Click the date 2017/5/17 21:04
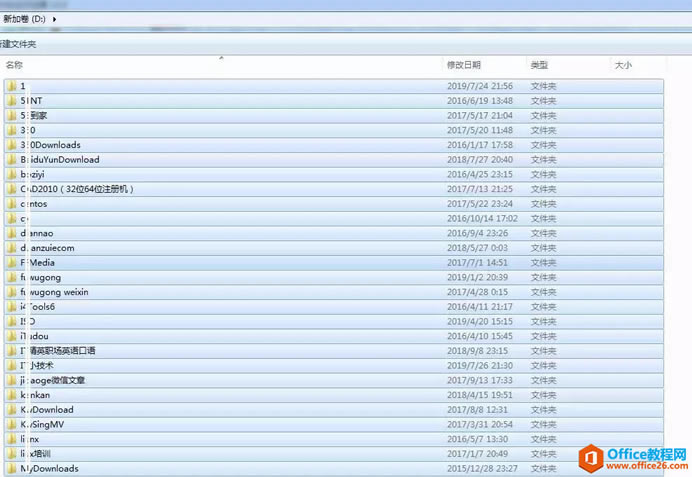 click(480, 115)
